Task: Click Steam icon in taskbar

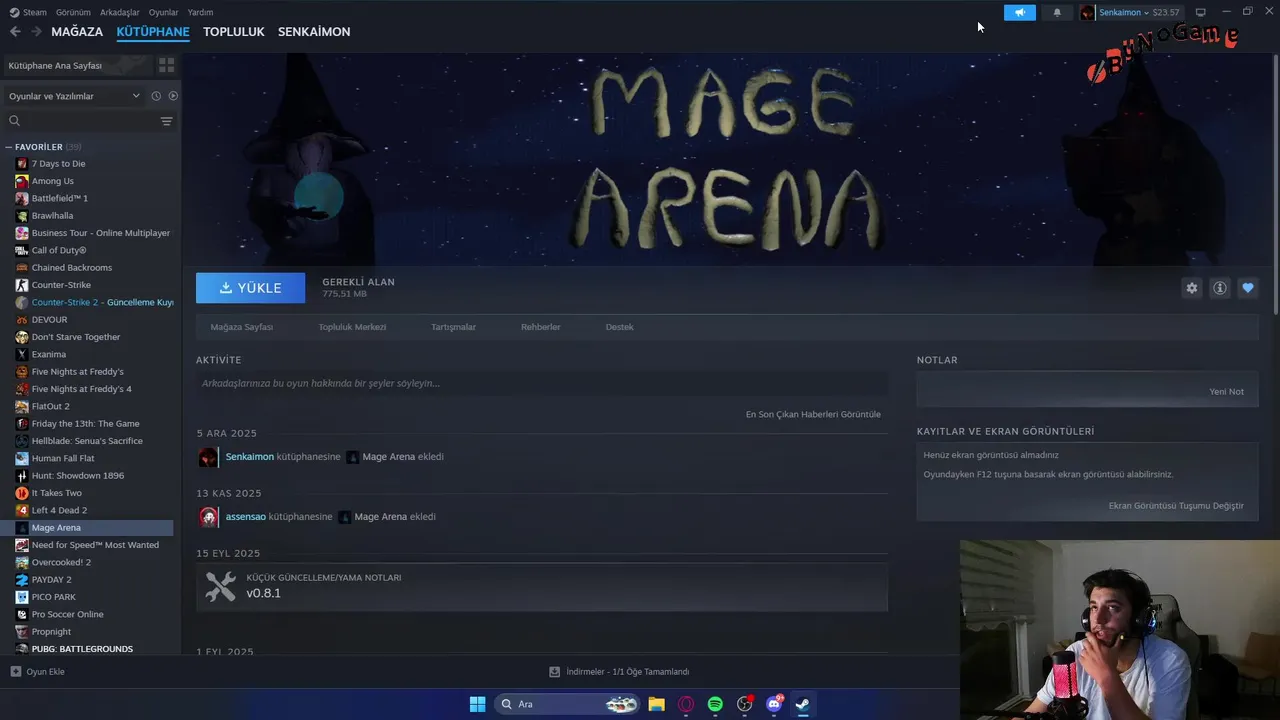Action: (x=802, y=704)
